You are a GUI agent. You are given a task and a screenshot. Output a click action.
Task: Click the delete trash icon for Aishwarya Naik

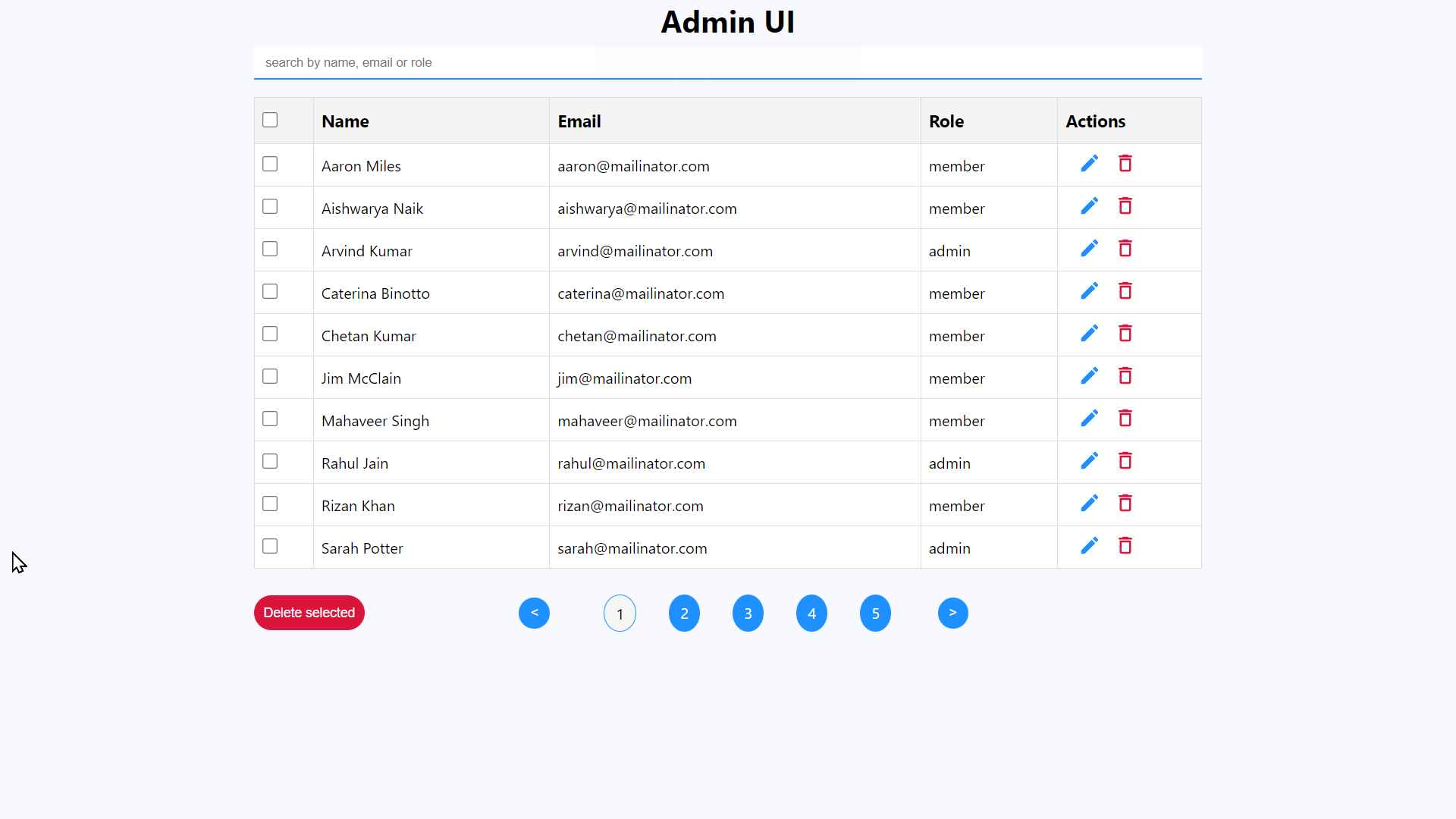(1125, 206)
